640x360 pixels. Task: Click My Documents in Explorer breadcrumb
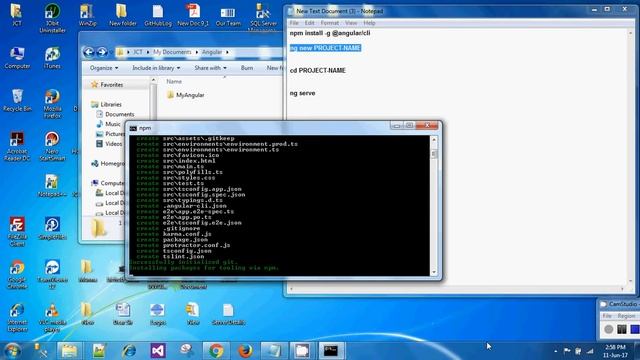point(172,52)
